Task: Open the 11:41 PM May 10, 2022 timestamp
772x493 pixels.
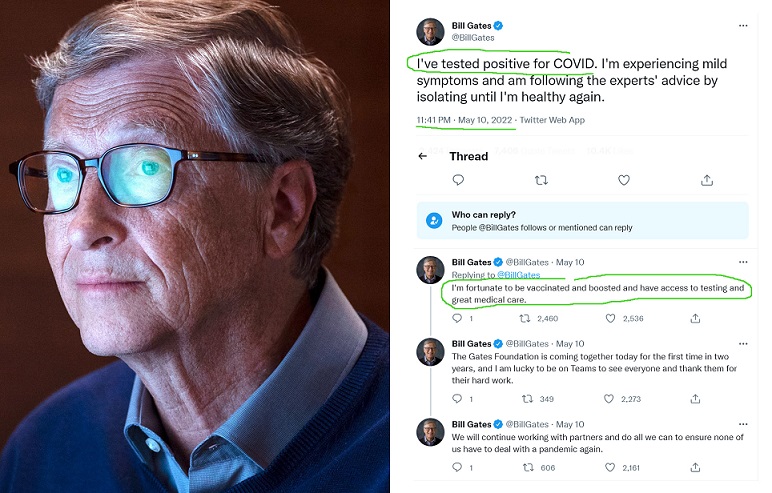Action: 465,120
